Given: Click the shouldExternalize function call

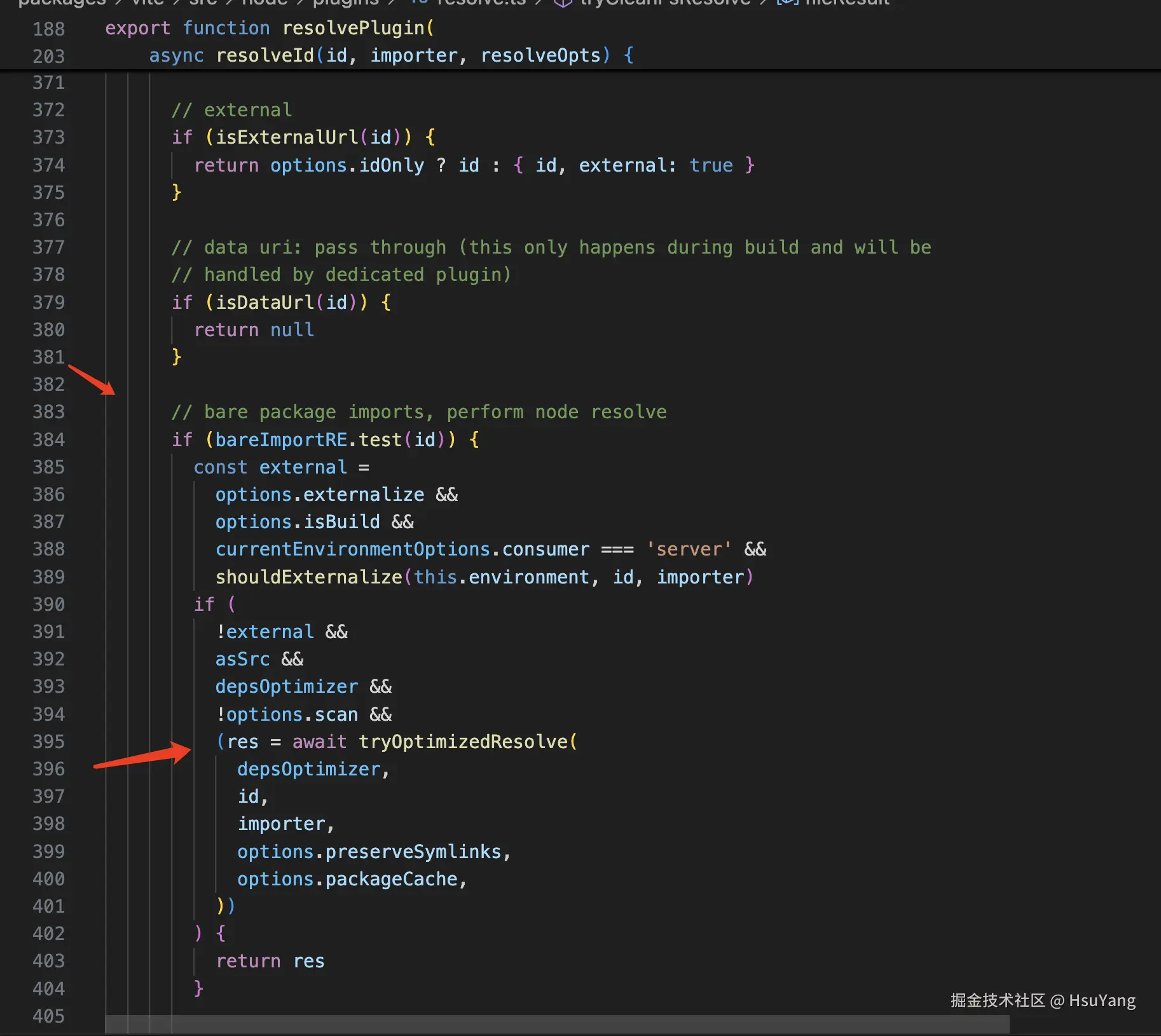Looking at the screenshot, I should point(309,577).
